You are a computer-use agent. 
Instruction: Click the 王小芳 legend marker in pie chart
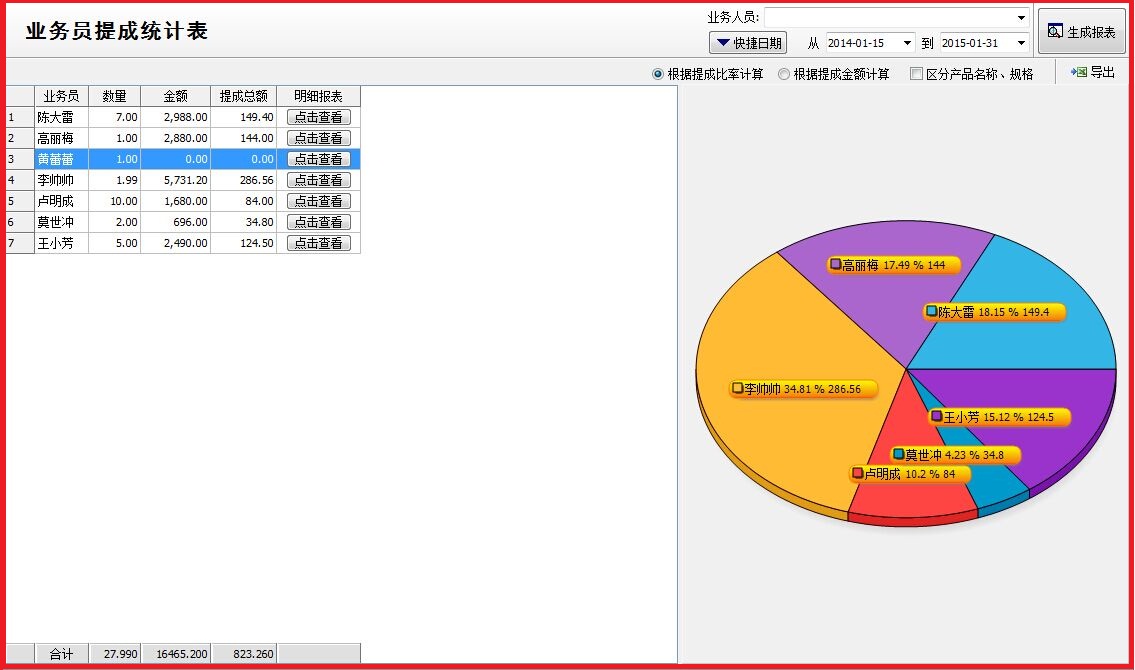[x=936, y=416]
